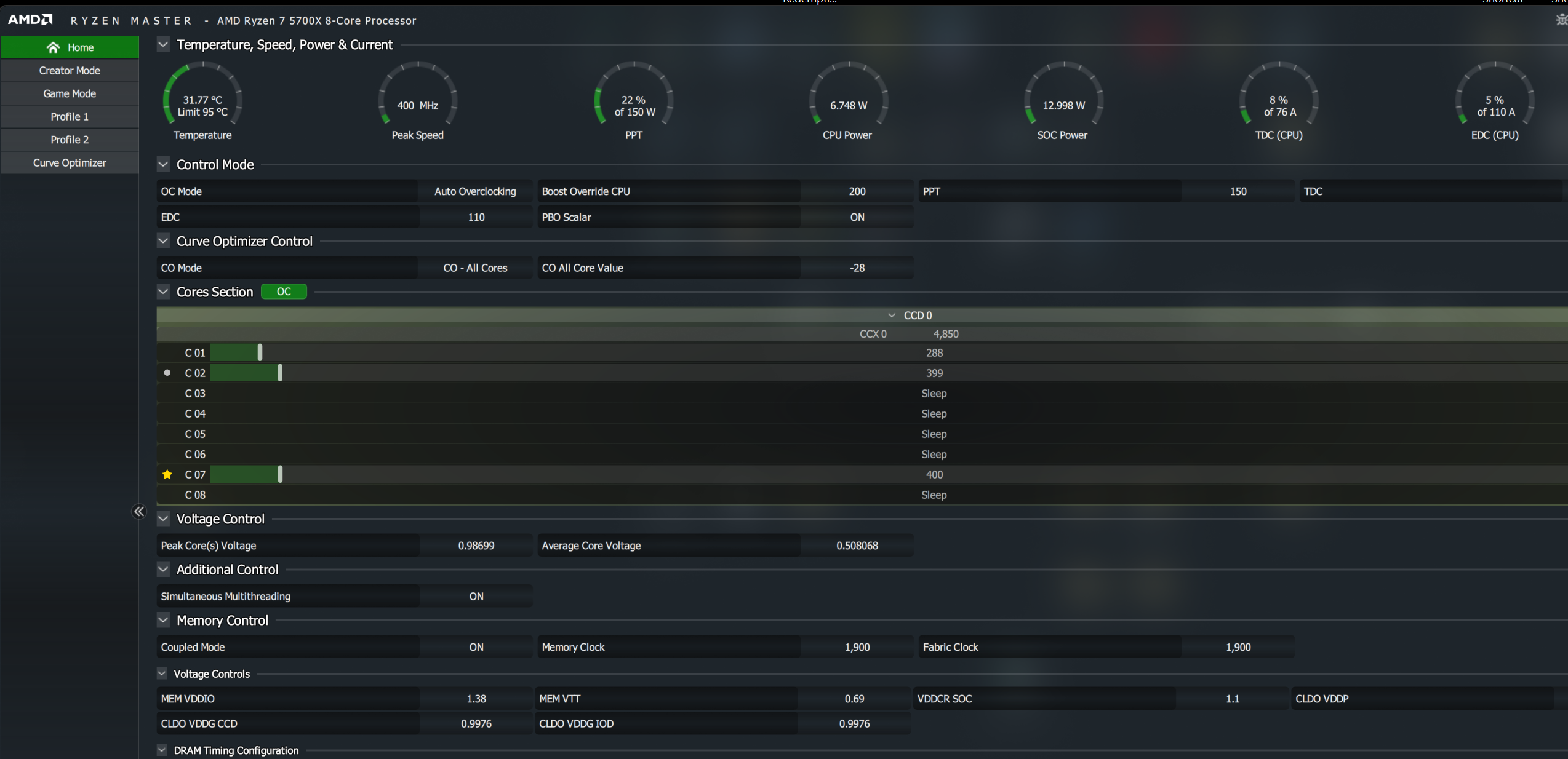Click CO Mode 'CO - All Cores' value
The image size is (1568, 759).
(475, 268)
